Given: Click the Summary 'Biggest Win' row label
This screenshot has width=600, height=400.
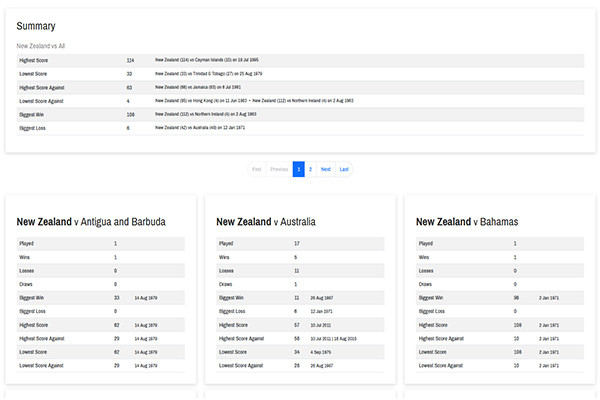Looking at the screenshot, I should [31, 114].
